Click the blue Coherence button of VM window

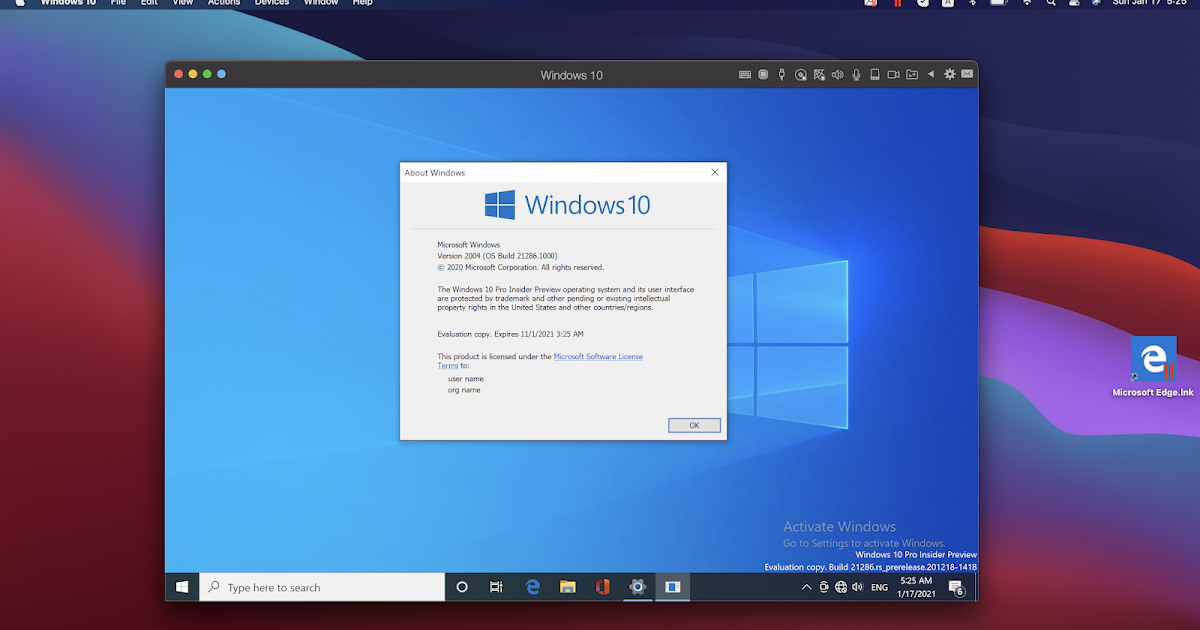point(221,74)
